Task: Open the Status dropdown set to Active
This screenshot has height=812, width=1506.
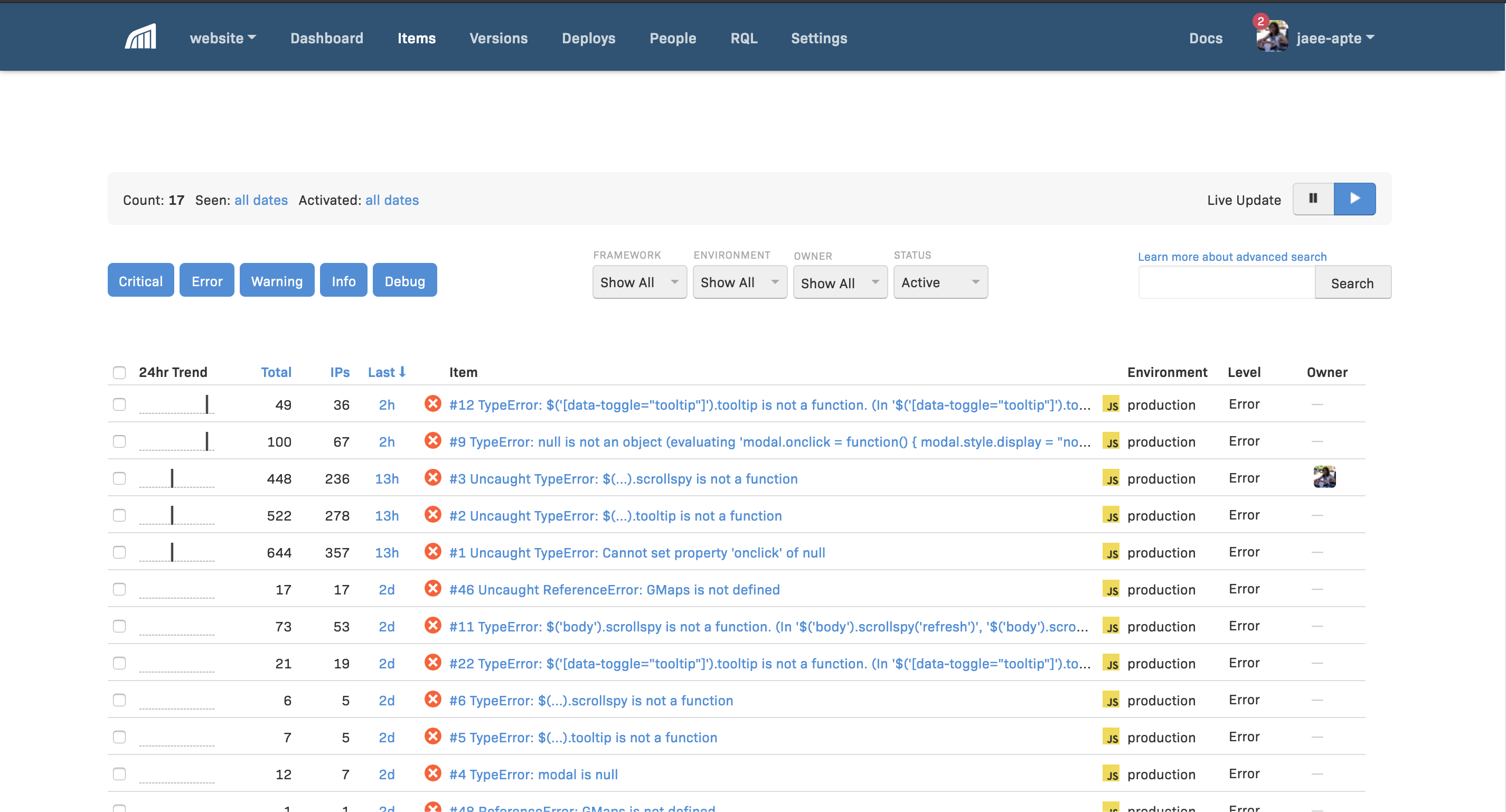Action: [940, 282]
